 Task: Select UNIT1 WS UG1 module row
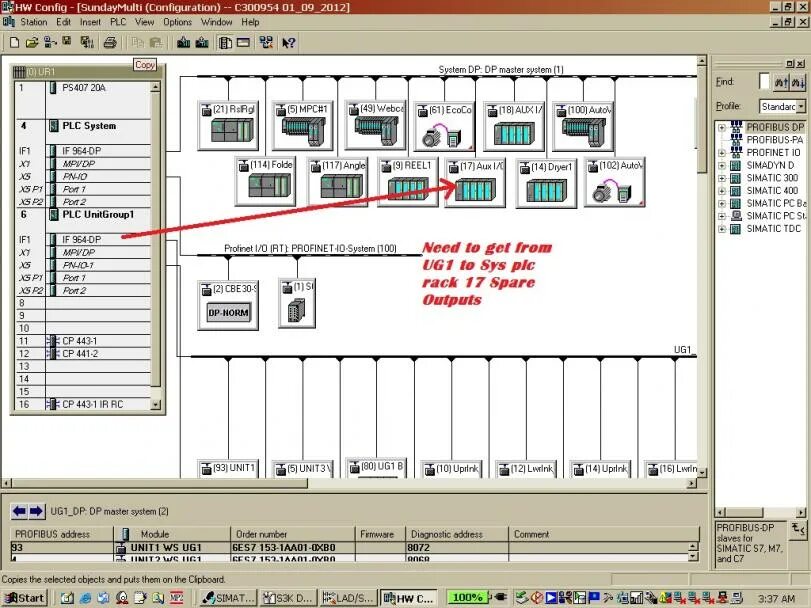click(350, 548)
